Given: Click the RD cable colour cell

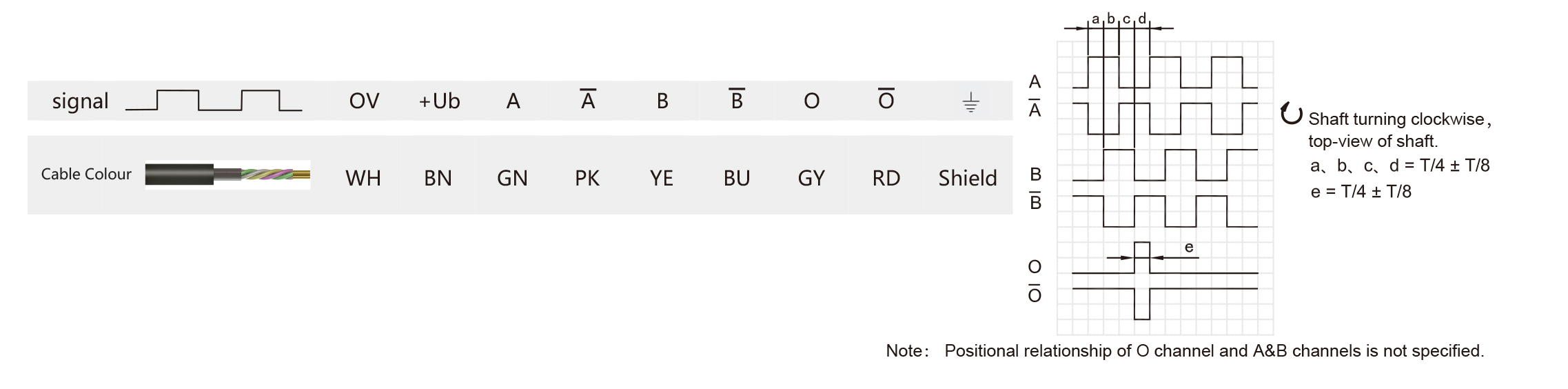Looking at the screenshot, I should click(x=886, y=179).
